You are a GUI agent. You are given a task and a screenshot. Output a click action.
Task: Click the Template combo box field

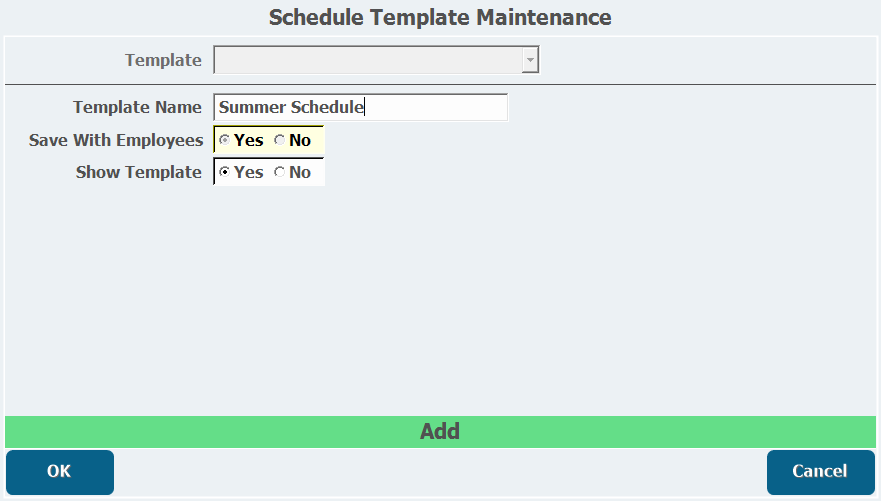[368, 61]
